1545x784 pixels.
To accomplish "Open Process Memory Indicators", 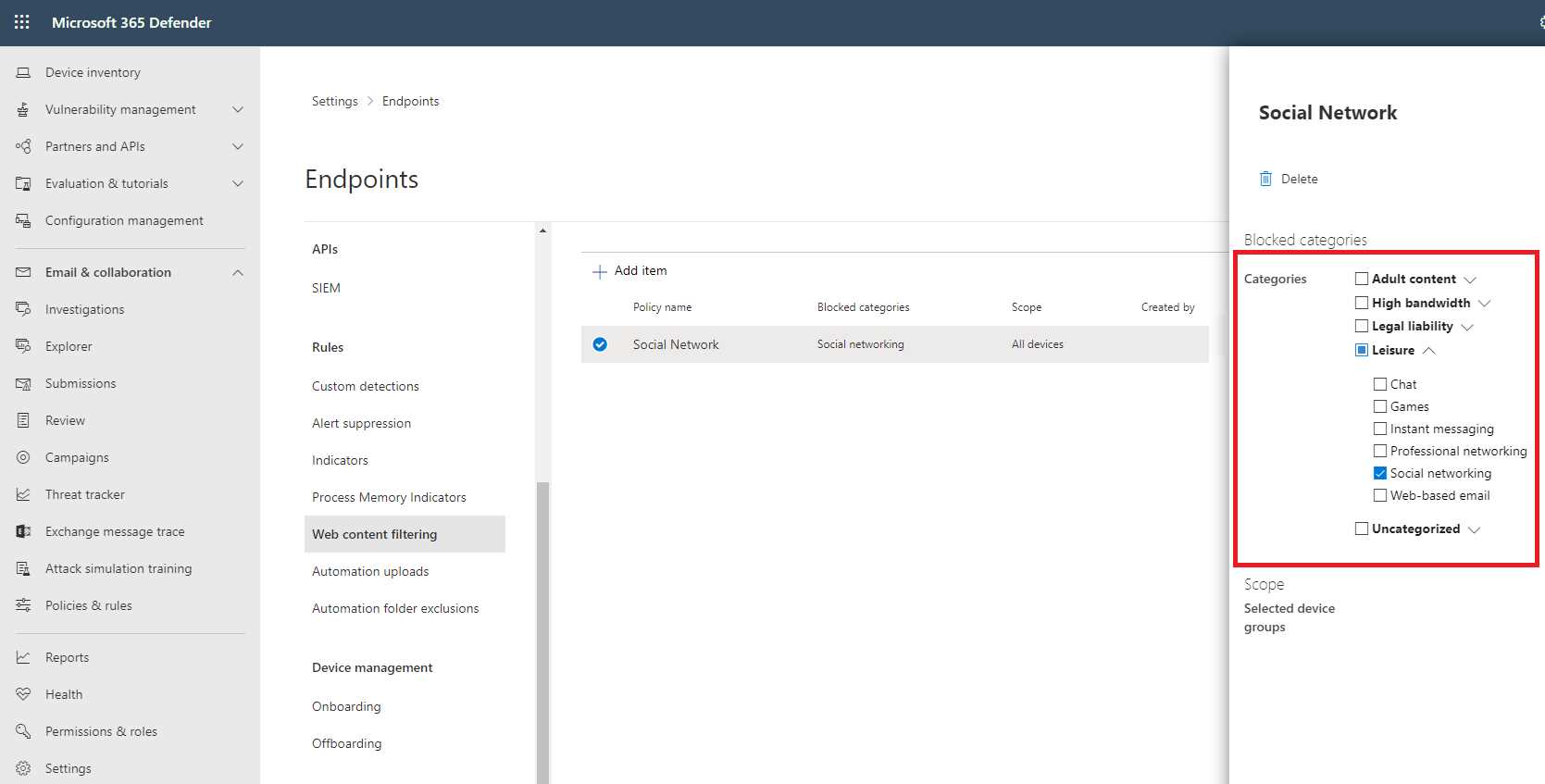I will pos(389,497).
